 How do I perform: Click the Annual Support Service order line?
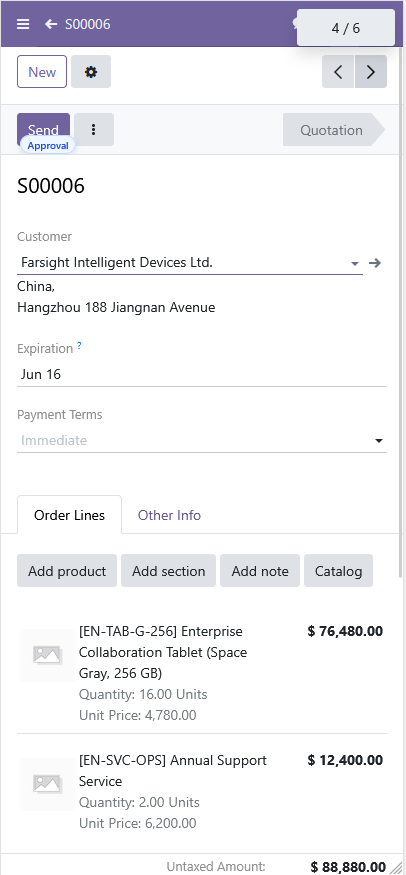202,791
